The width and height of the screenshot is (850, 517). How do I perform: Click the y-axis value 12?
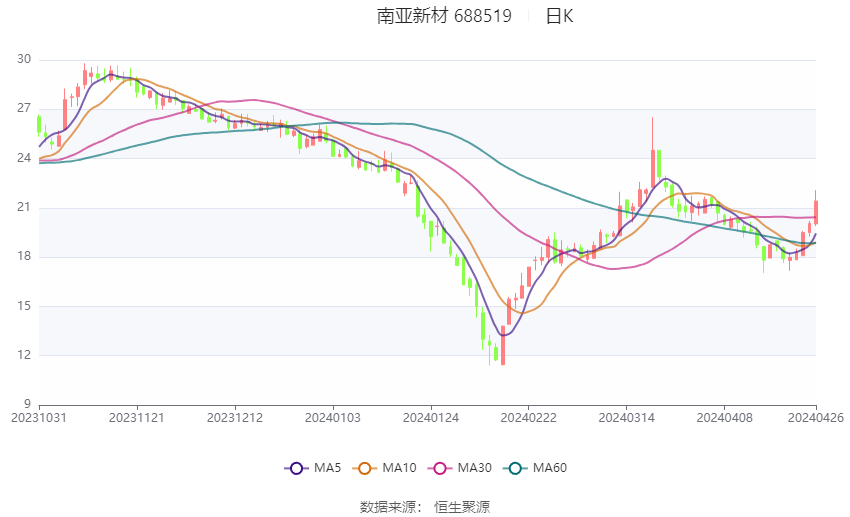coord(24,355)
